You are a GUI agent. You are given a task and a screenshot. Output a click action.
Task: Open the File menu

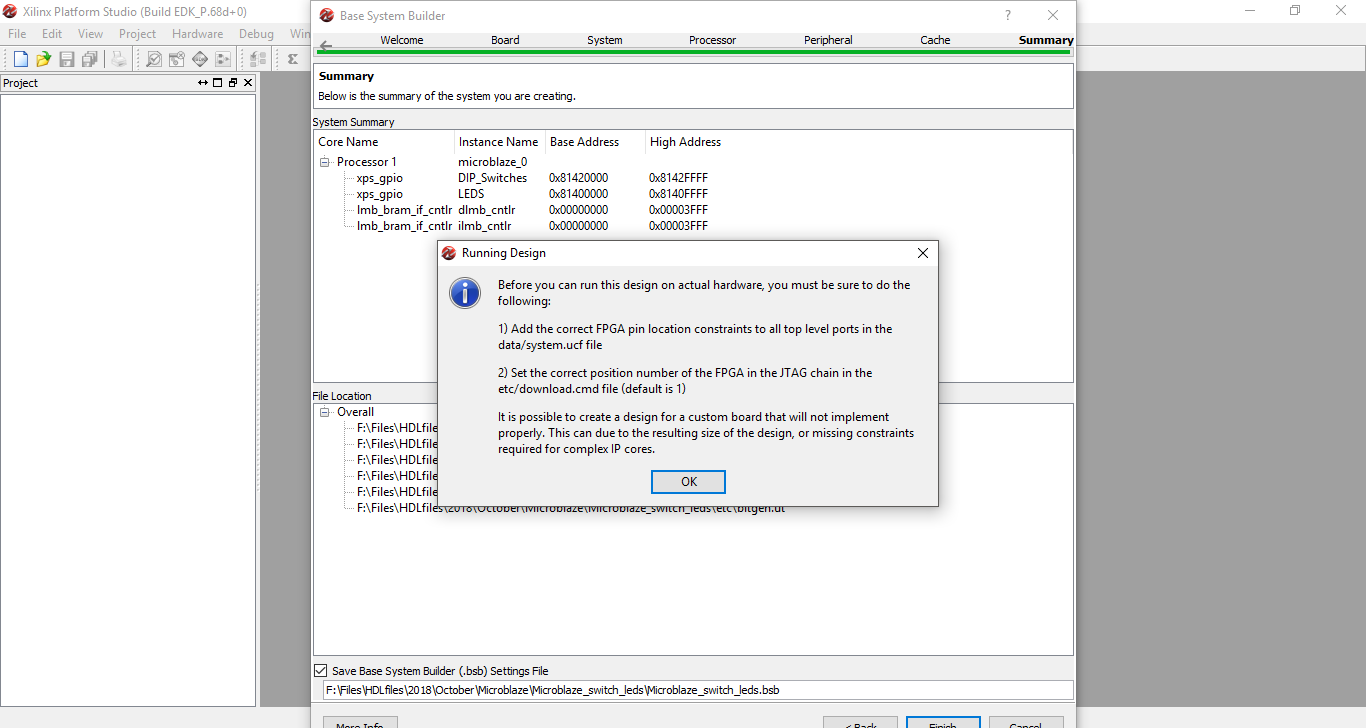(17, 33)
